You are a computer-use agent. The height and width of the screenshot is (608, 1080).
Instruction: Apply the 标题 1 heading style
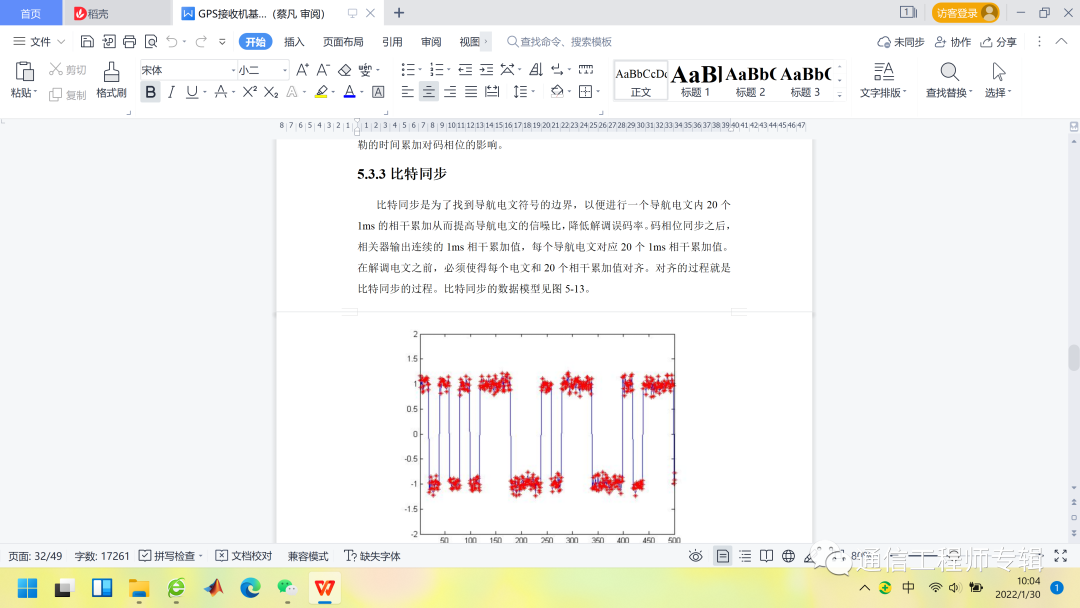pos(696,81)
